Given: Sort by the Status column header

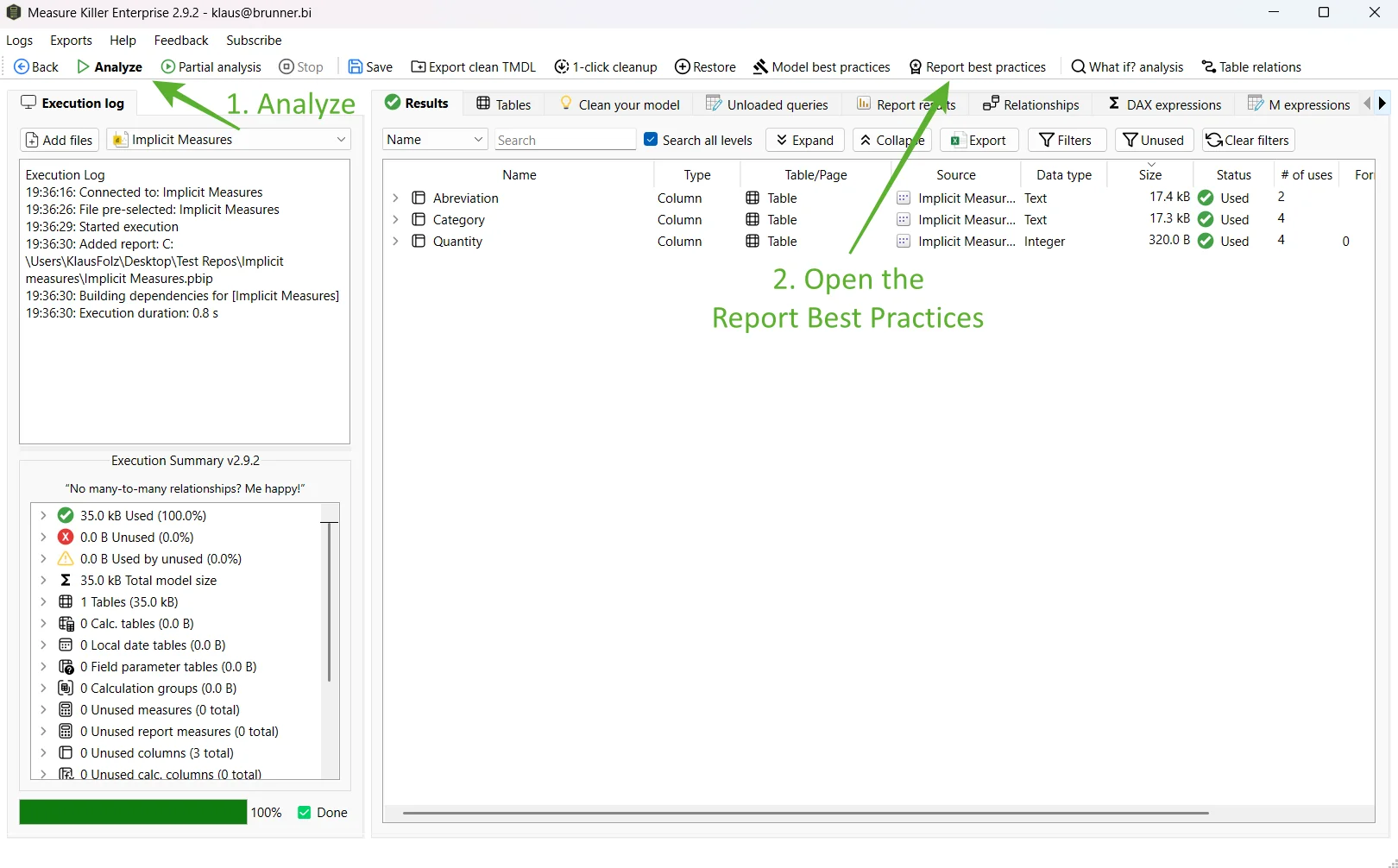Looking at the screenshot, I should click(1233, 174).
